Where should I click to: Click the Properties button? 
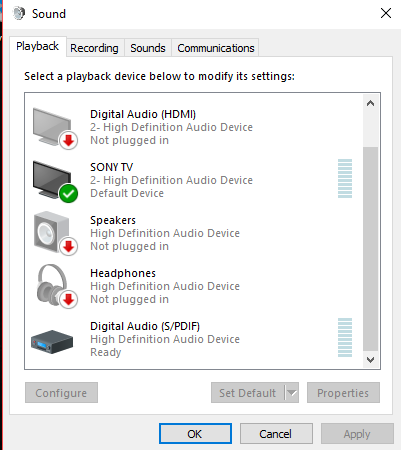[x=343, y=393]
